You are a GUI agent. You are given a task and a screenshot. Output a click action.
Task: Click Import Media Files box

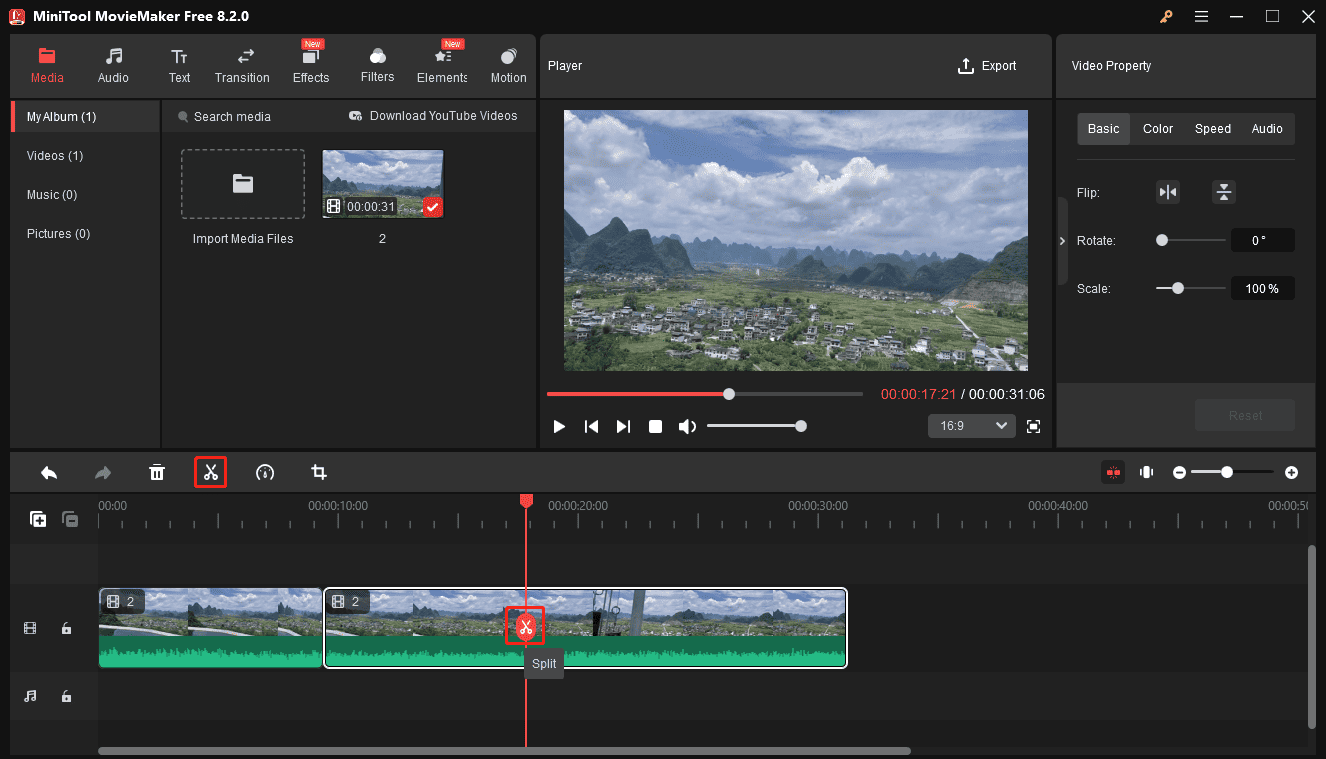243,184
